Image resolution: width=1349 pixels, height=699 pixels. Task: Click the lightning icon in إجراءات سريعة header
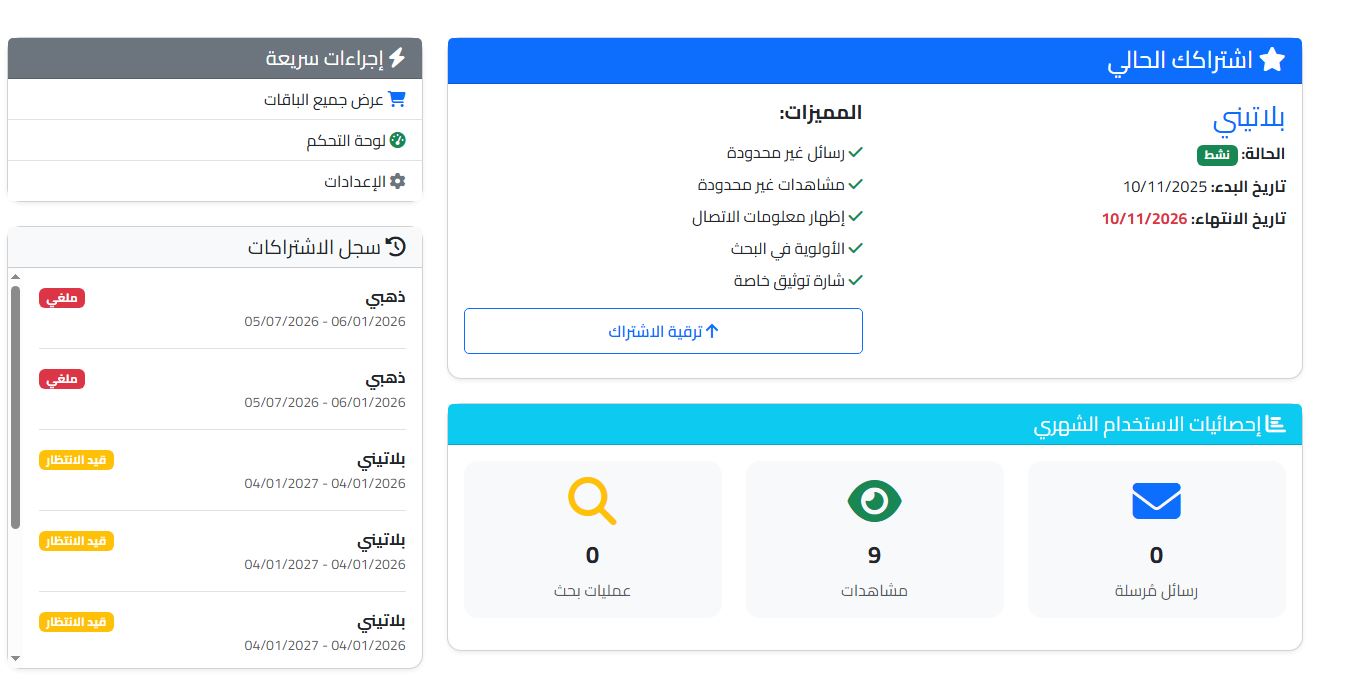[x=399, y=58]
